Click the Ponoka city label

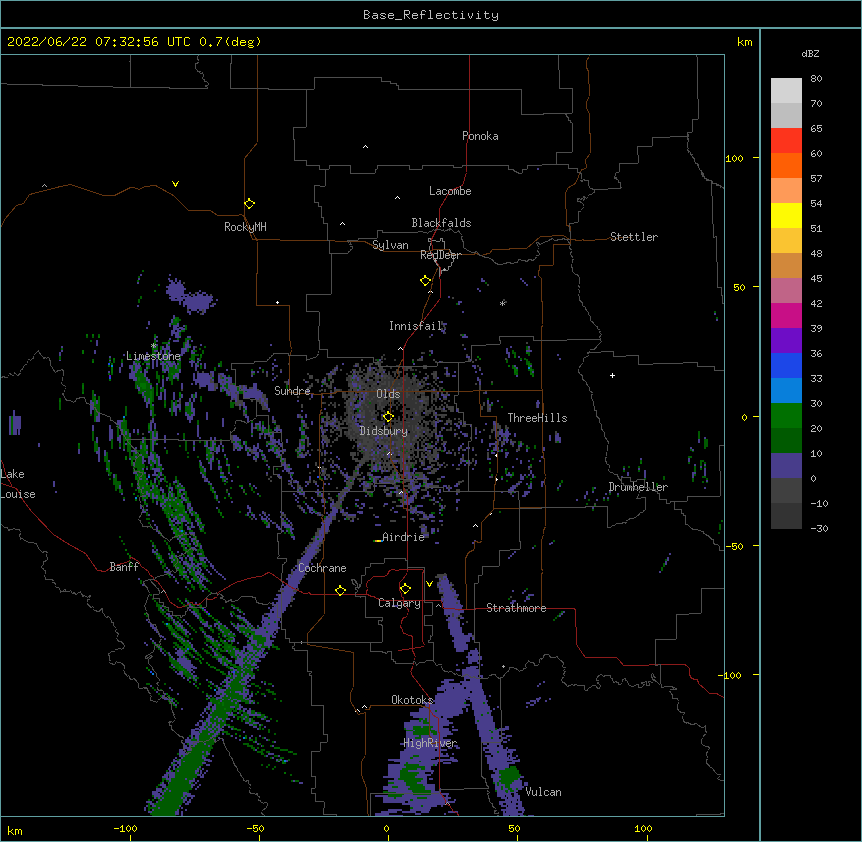[x=480, y=136]
